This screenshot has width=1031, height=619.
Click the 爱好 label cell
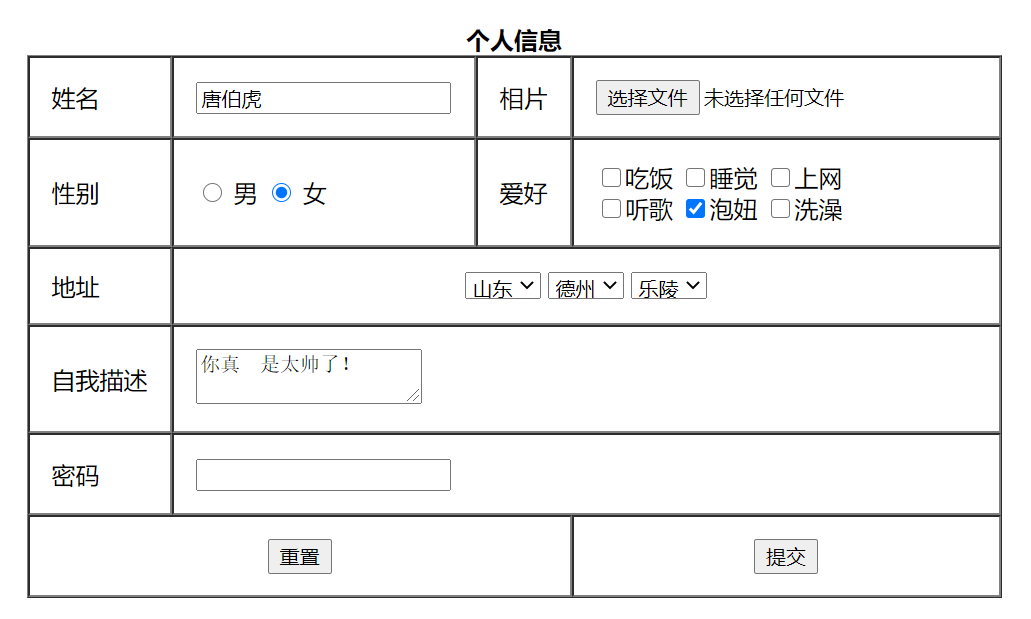click(523, 193)
